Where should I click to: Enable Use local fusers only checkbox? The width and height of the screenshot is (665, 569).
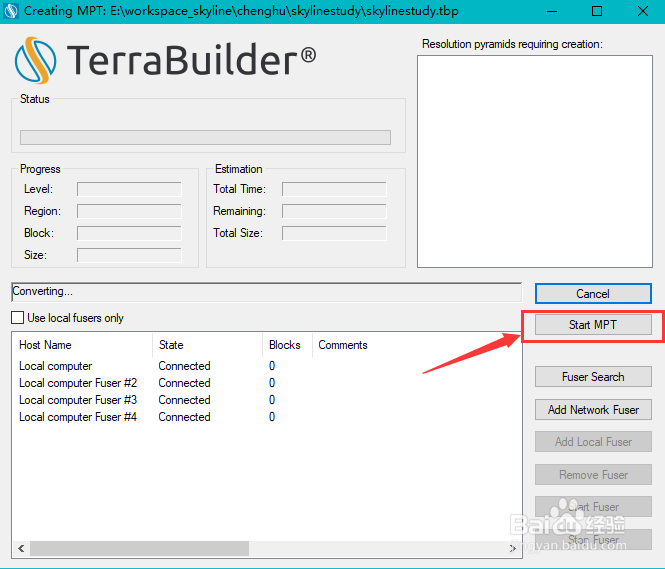point(17,318)
